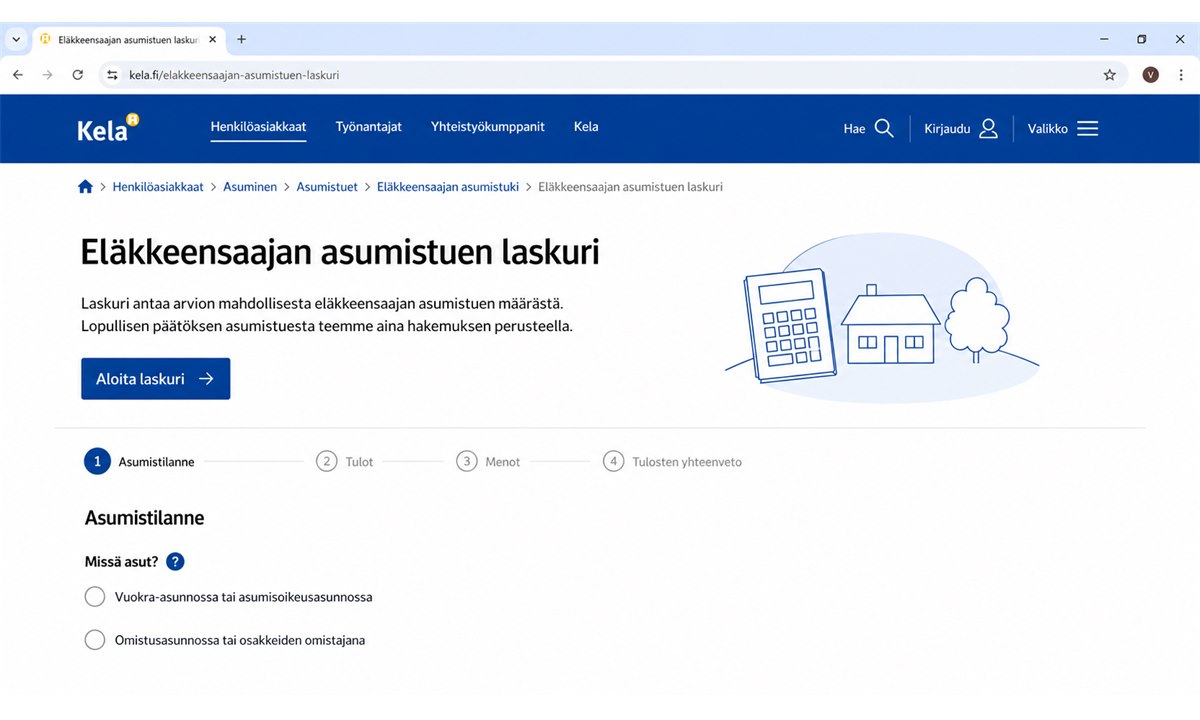Go to Eläkkeensaajan asumistuki breadcrumb link
This screenshot has width=1200, height=720.
tap(448, 187)
